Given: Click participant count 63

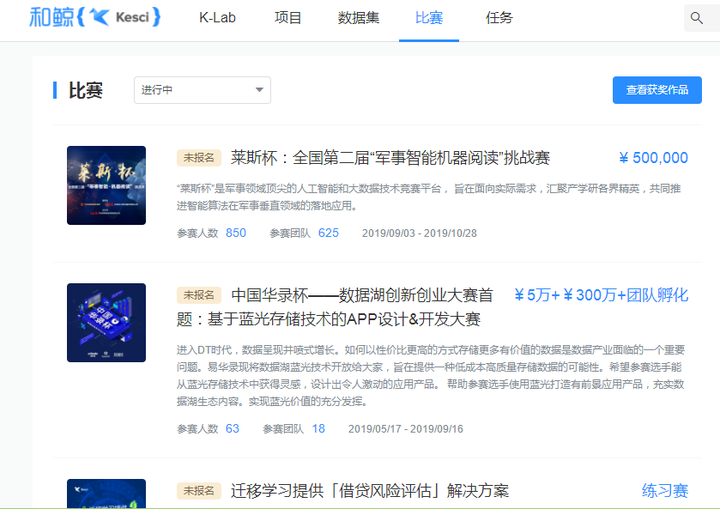Looking at the screenshot, I should pyautogui.click(x=232, y=429).
